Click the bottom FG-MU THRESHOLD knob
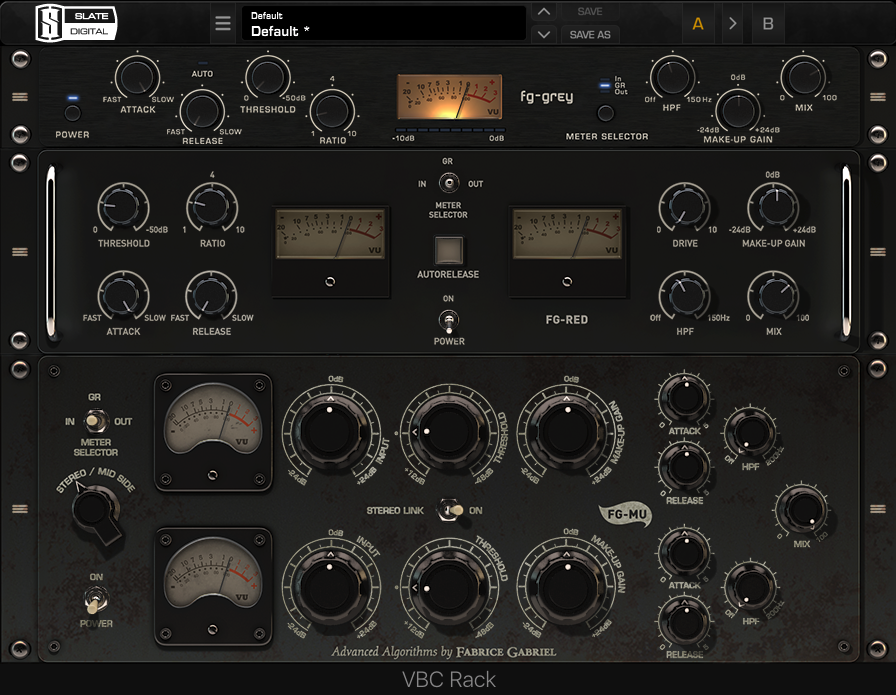This screenshot has height=695, width=896. (449, 588)
